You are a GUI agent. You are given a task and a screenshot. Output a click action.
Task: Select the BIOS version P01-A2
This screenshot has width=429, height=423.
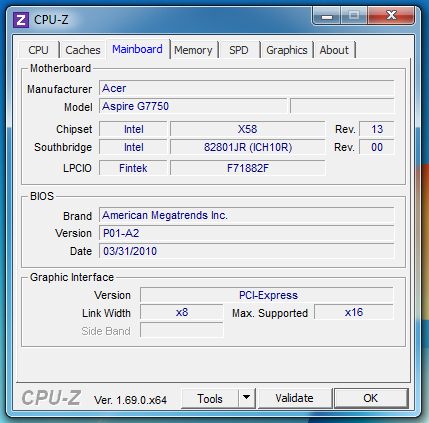247,233
